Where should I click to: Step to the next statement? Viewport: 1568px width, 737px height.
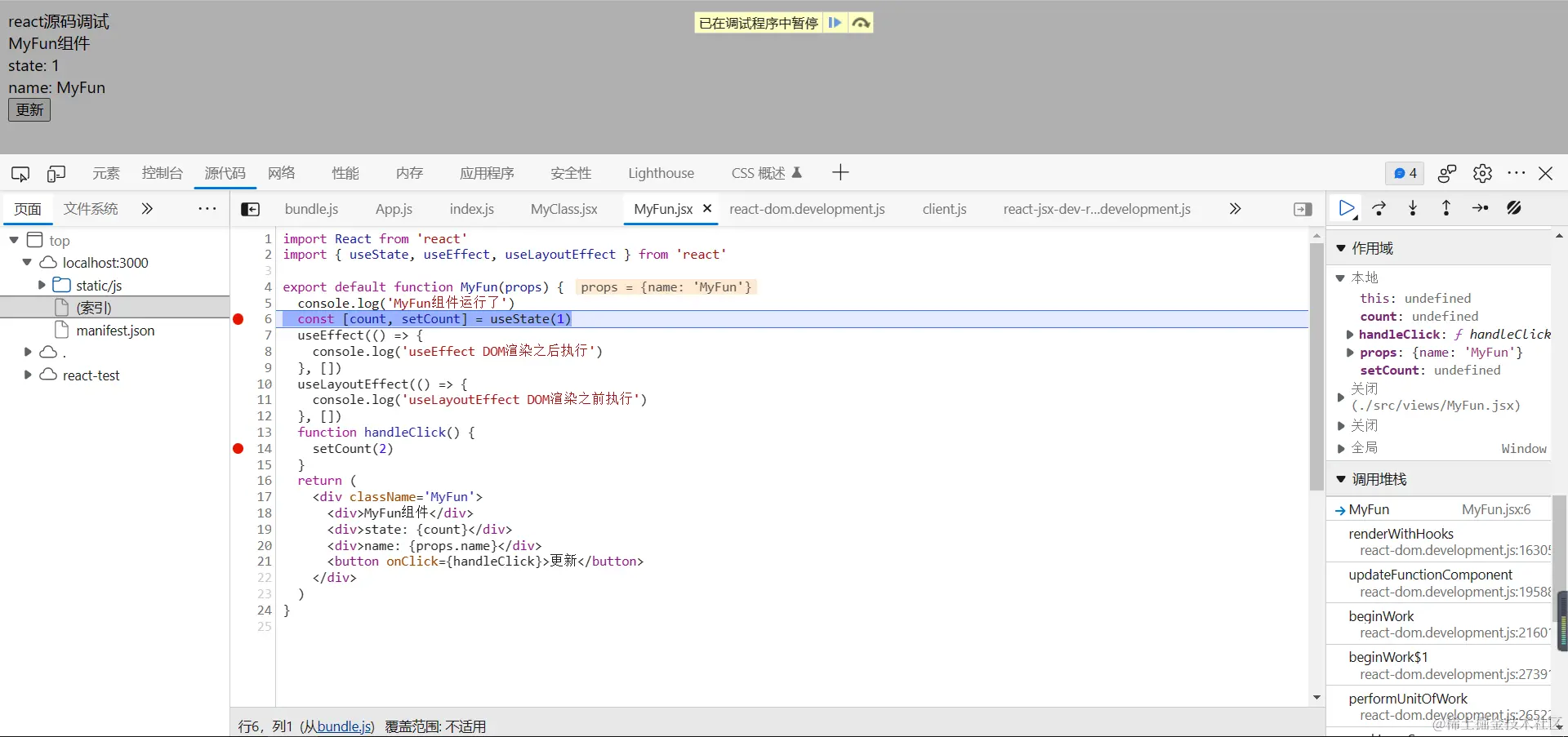1480,208
